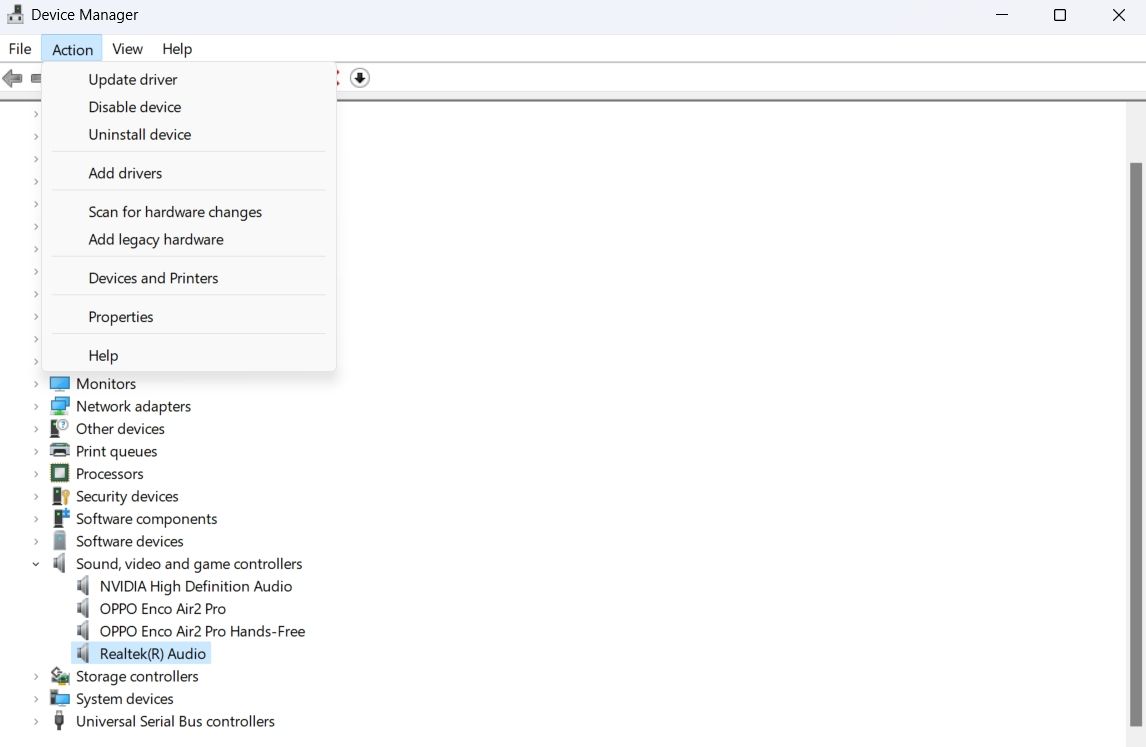
Task: Expand the Other devices category
Action: coord(36,429)
